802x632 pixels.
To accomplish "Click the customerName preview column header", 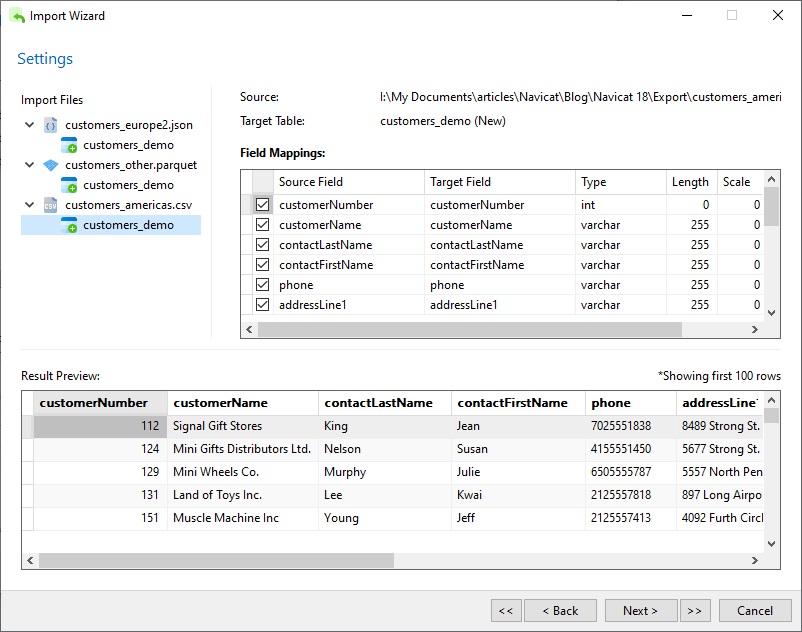I will coord(243,403).
